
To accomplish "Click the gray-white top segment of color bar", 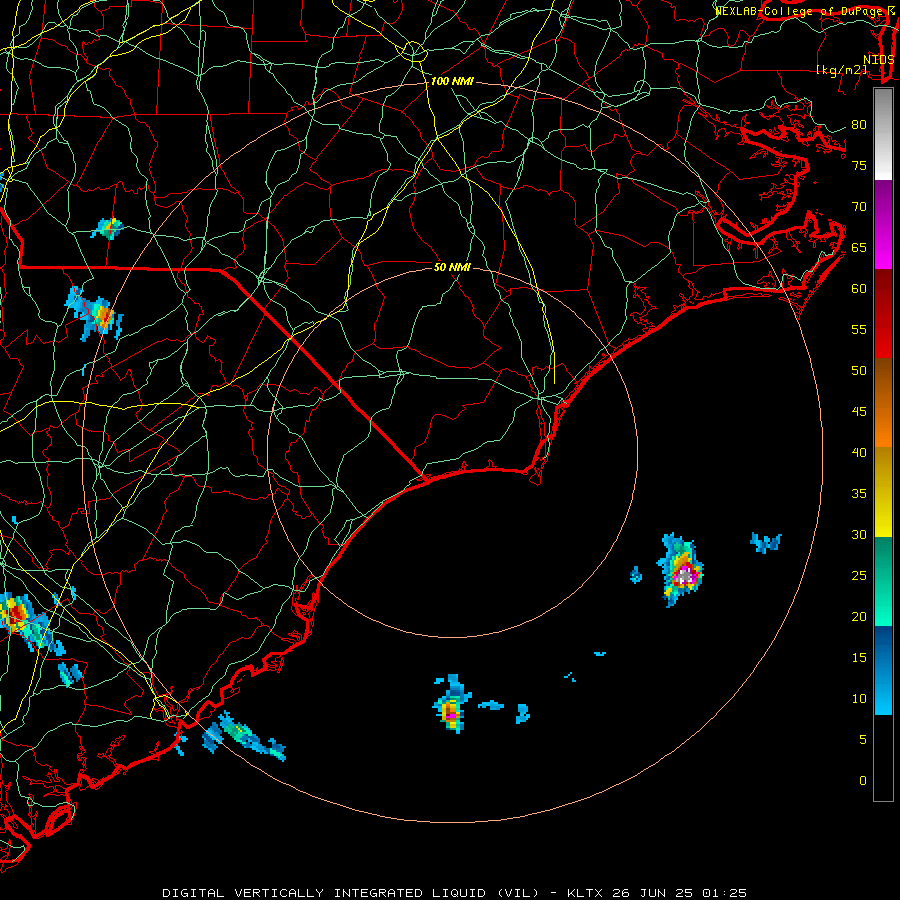I will 883,134.
